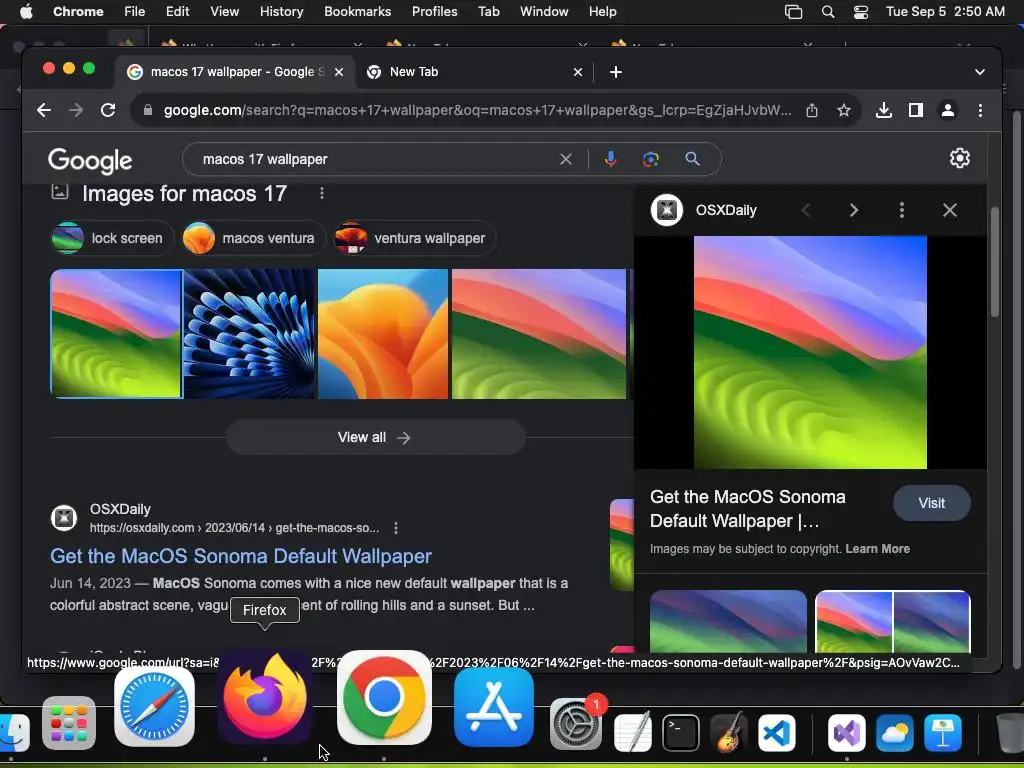
Task: Go back using Chrome's back arrow
Action: [44, 110]
